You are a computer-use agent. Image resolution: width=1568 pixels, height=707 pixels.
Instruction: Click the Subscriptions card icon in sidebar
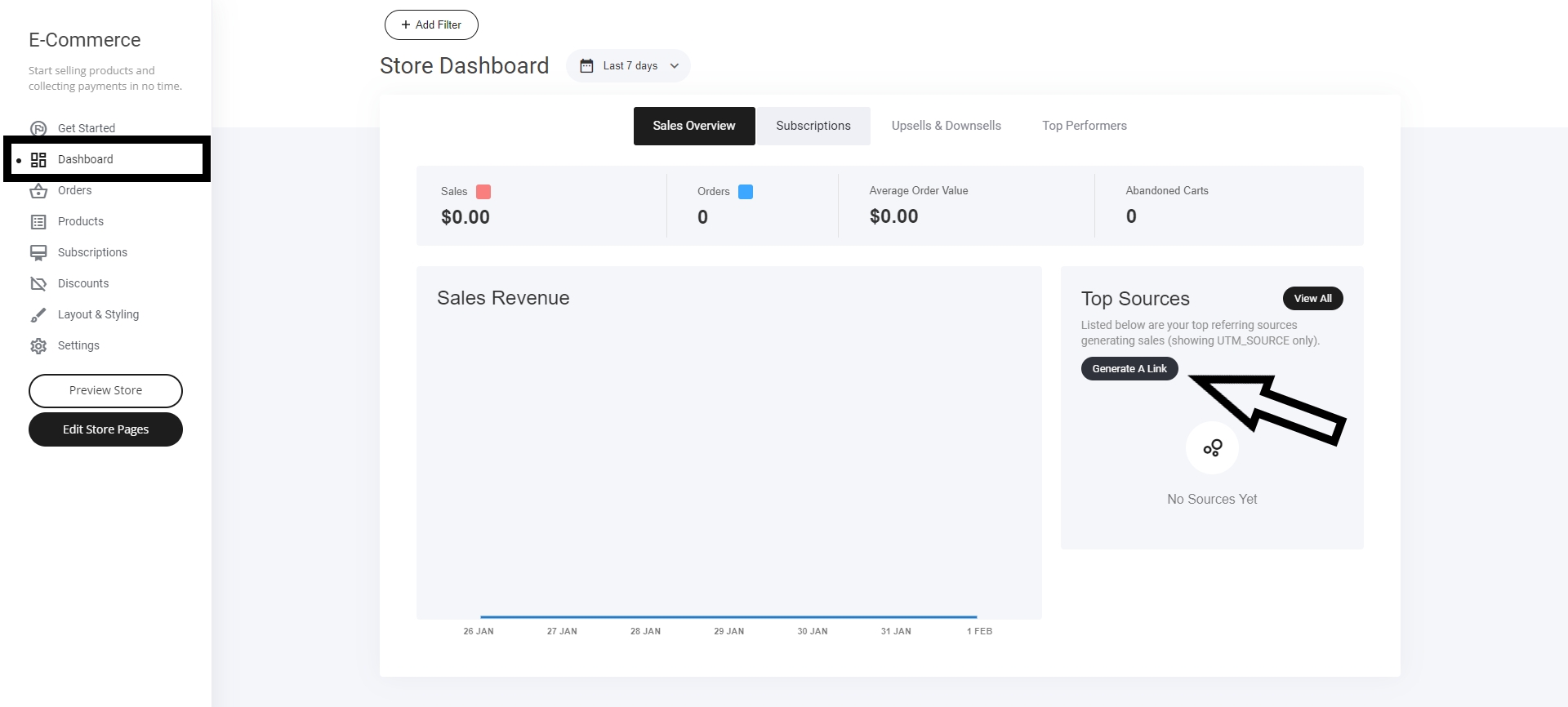pos(38,253)
